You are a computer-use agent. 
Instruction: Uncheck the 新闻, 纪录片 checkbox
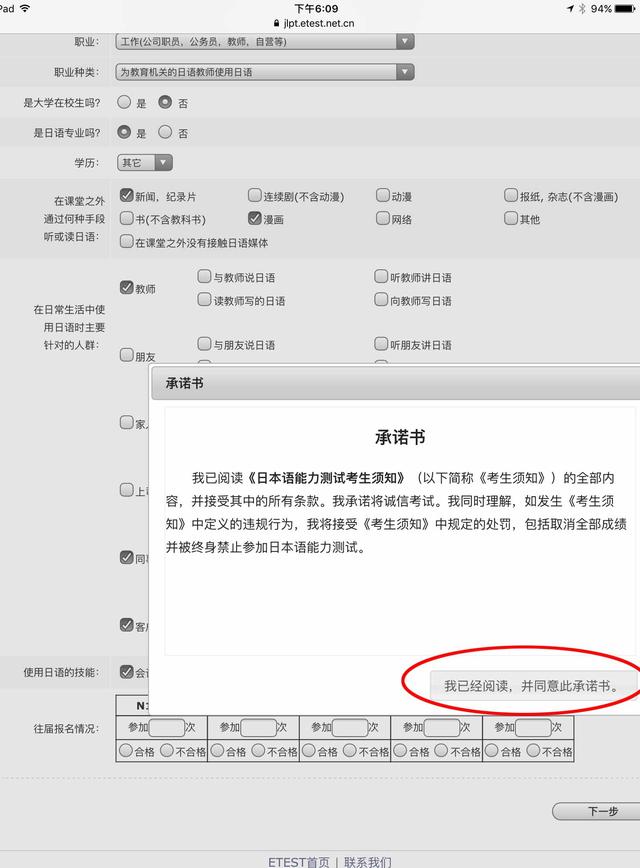point(127,196)
